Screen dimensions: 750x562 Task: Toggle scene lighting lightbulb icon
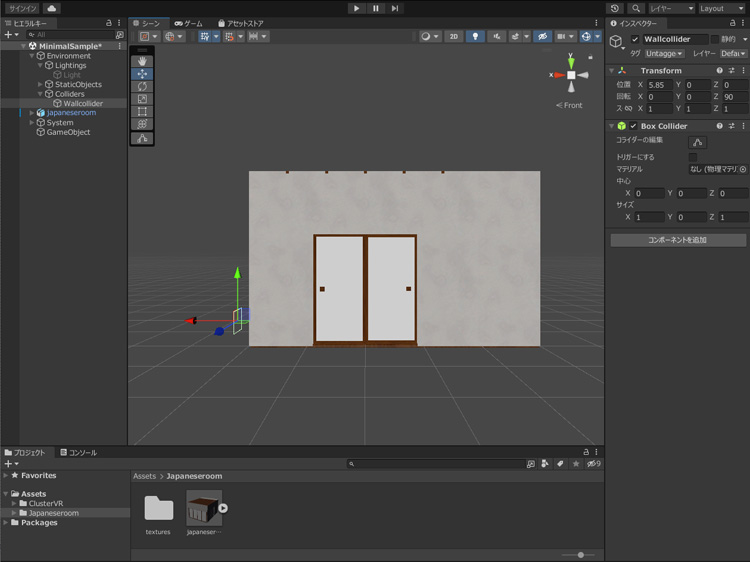475,36
